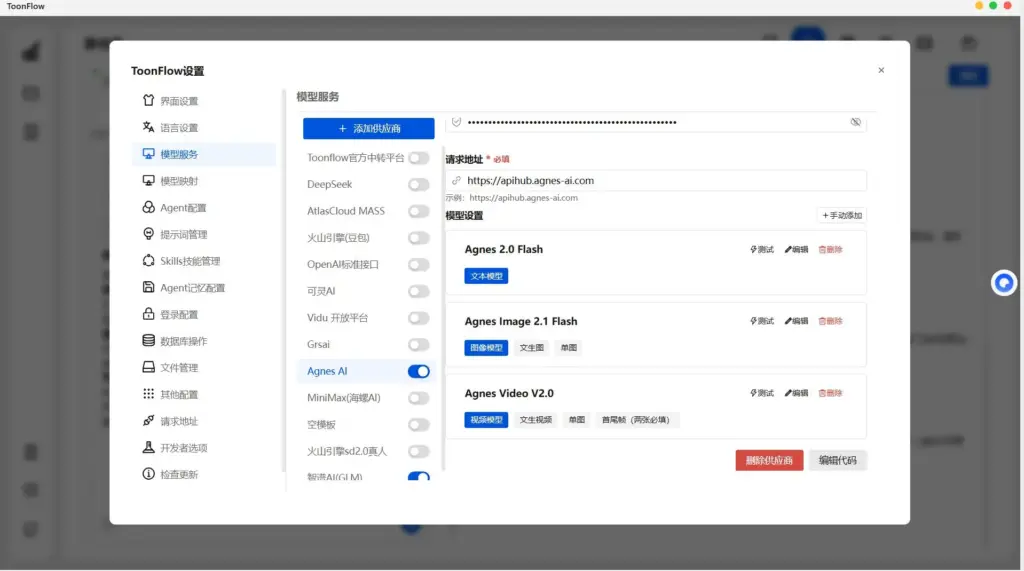Click the 图像模型 tag
This screenshot has height=571, width=1024.
[x=486, y=348]
